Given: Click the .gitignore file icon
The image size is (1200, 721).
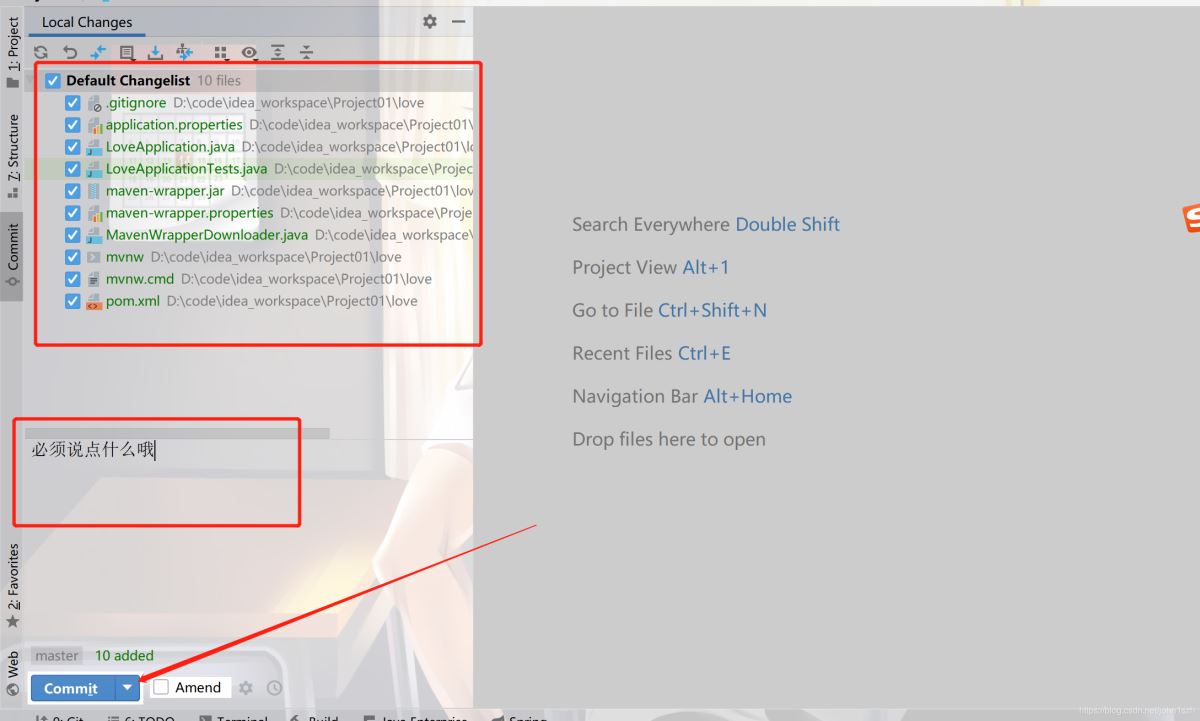Looking at the screenshot, I should pyautogui.click(x=94, y=103).
